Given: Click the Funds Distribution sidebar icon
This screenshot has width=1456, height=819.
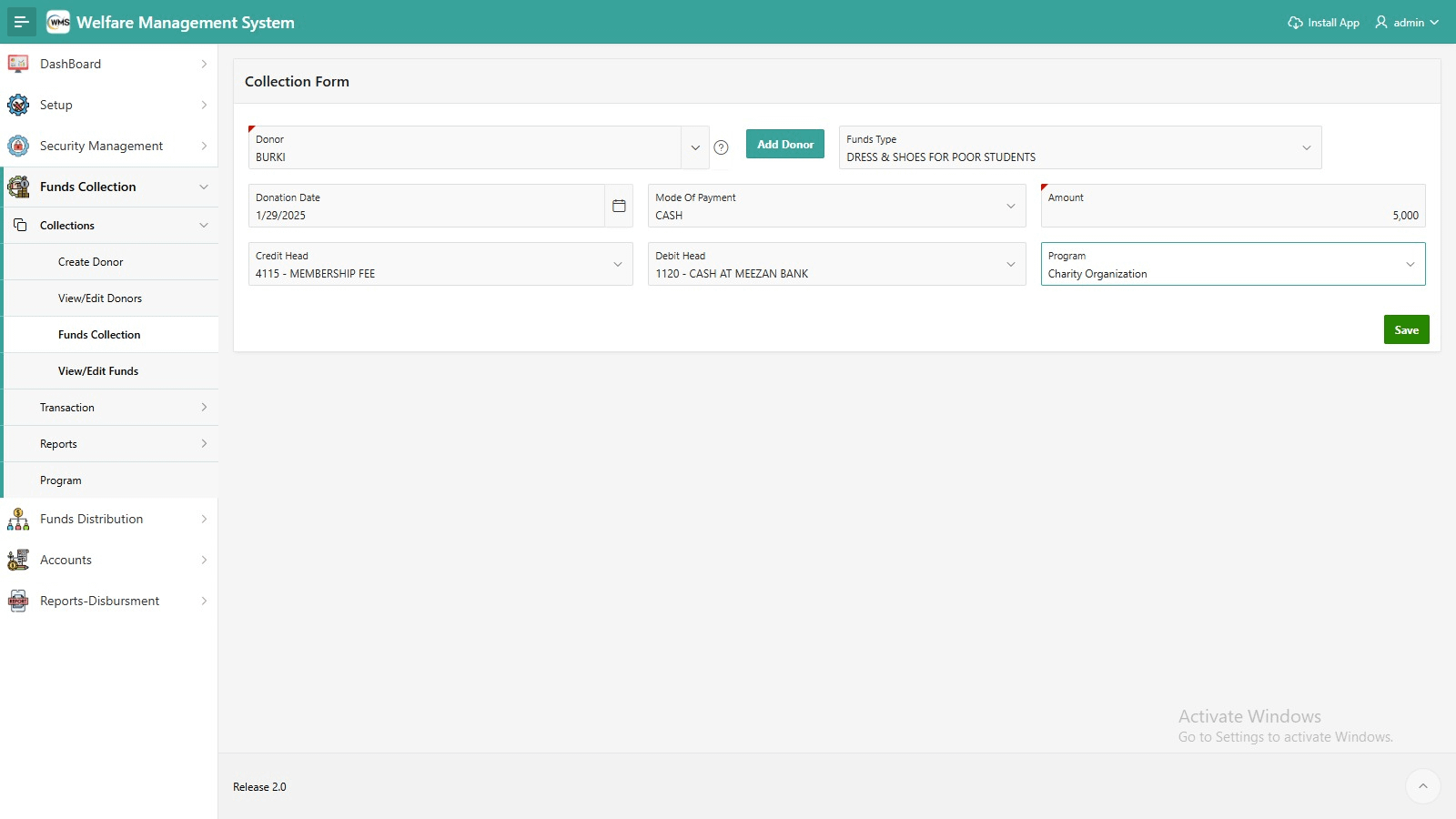Looking at the screenshot, I should [18, 519].
